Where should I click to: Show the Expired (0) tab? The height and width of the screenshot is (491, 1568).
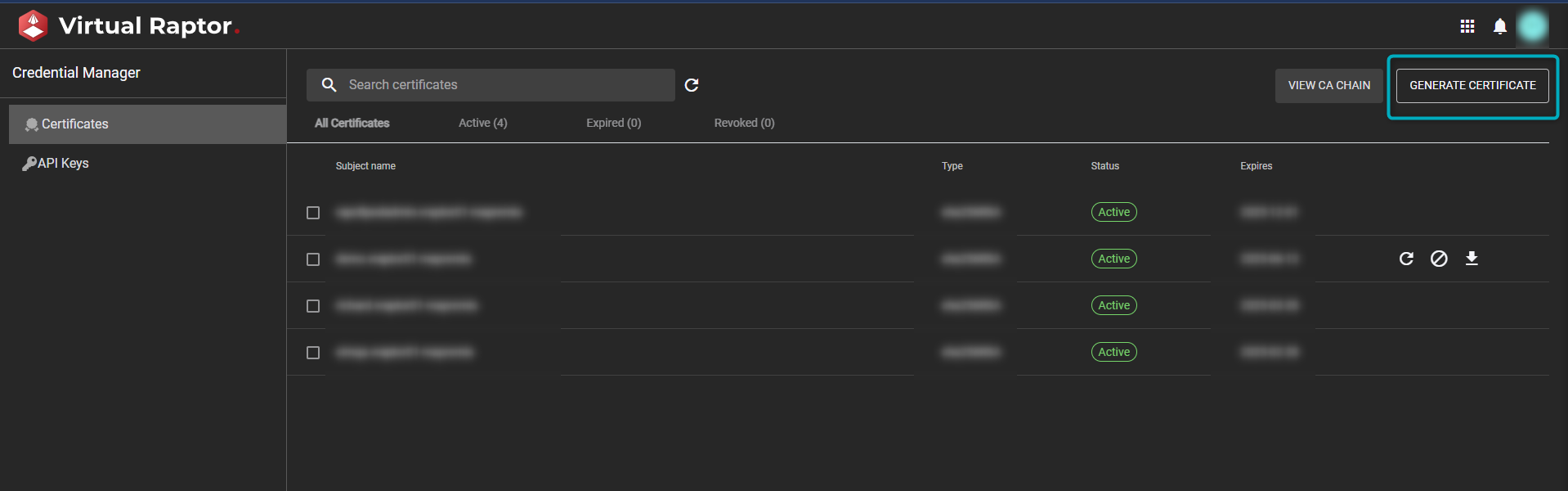click(613, 123)
